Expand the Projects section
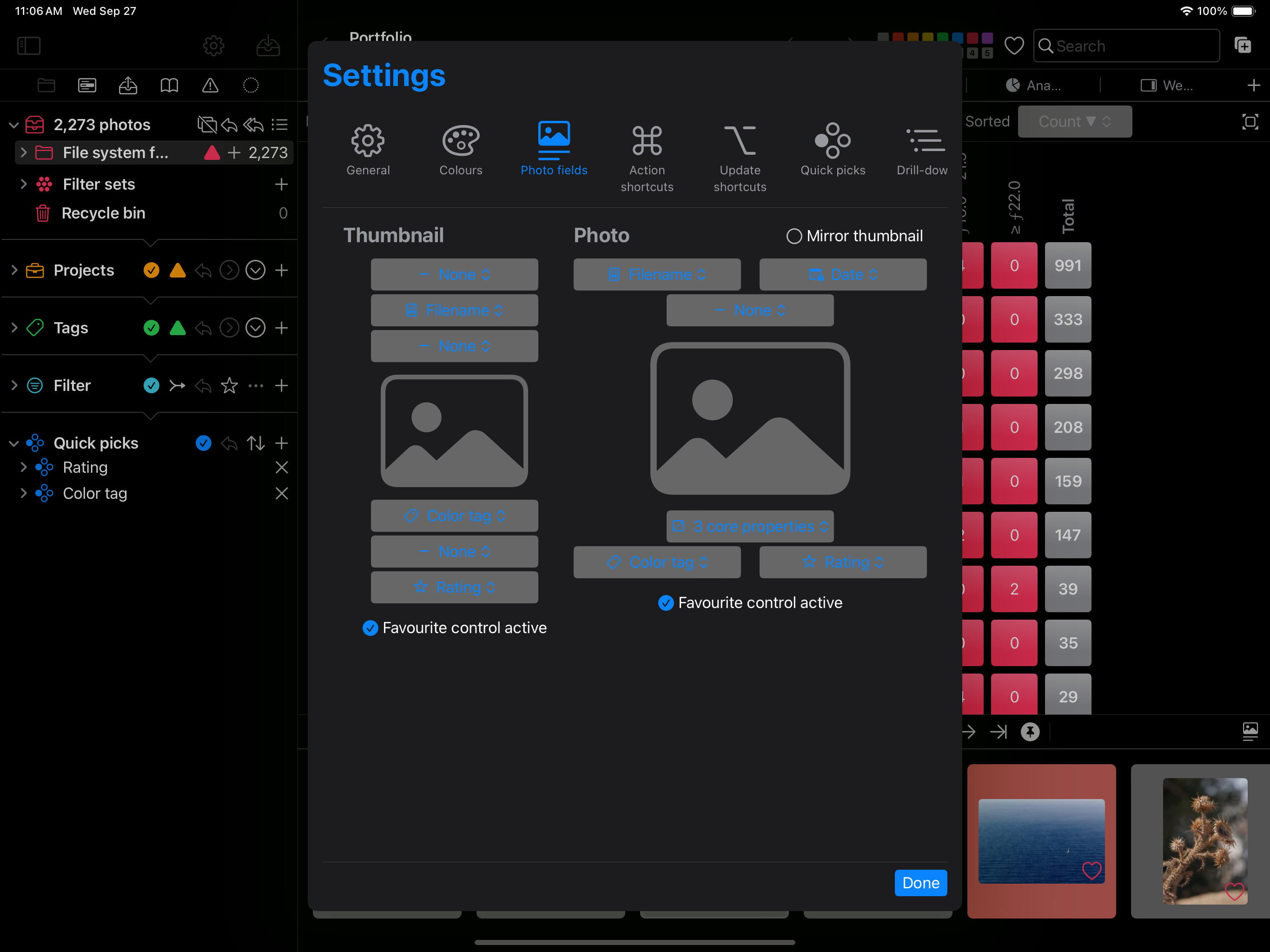The width and height of the screenshot is (1270, 952). (x=14, y=271)
